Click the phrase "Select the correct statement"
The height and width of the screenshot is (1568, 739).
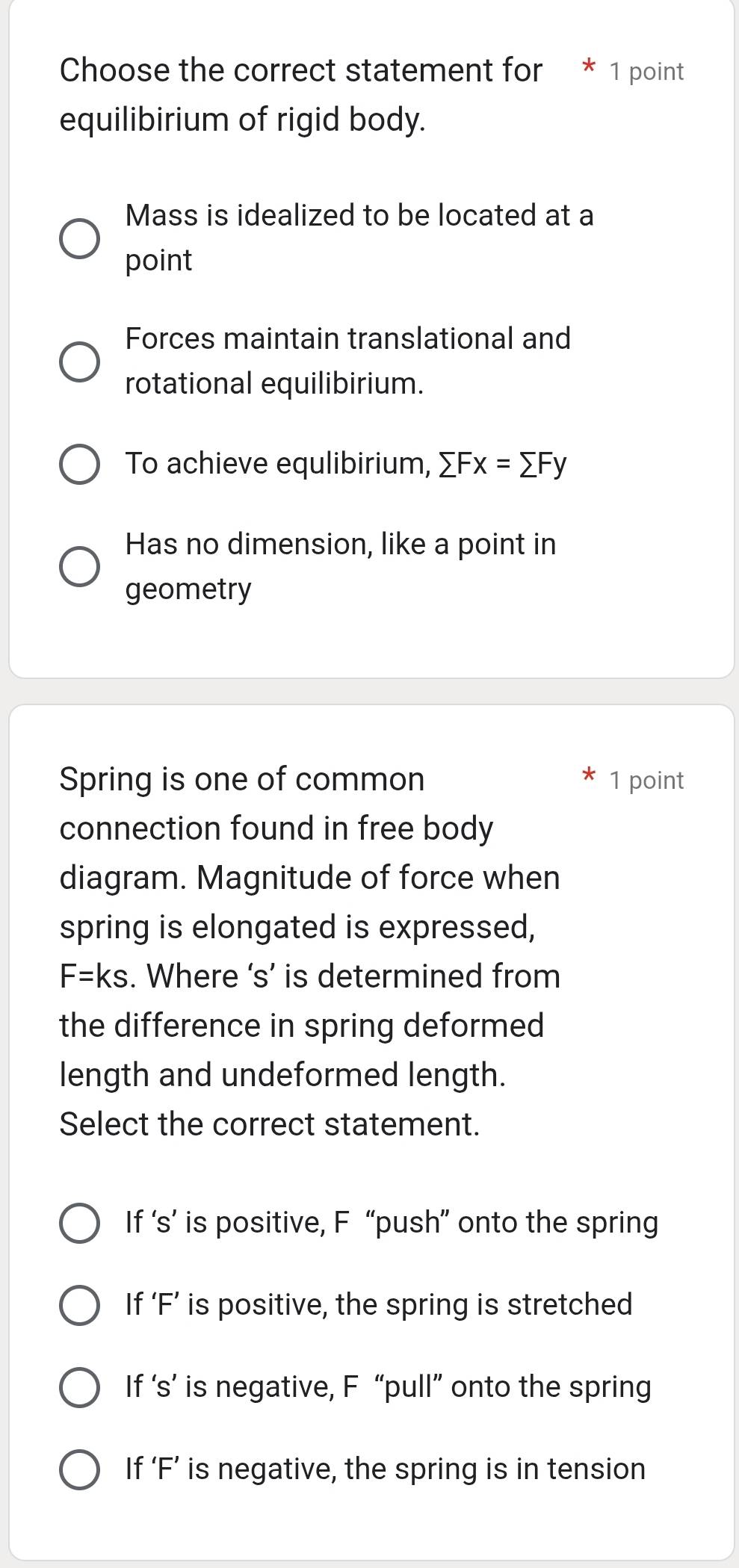point(269,1124)
